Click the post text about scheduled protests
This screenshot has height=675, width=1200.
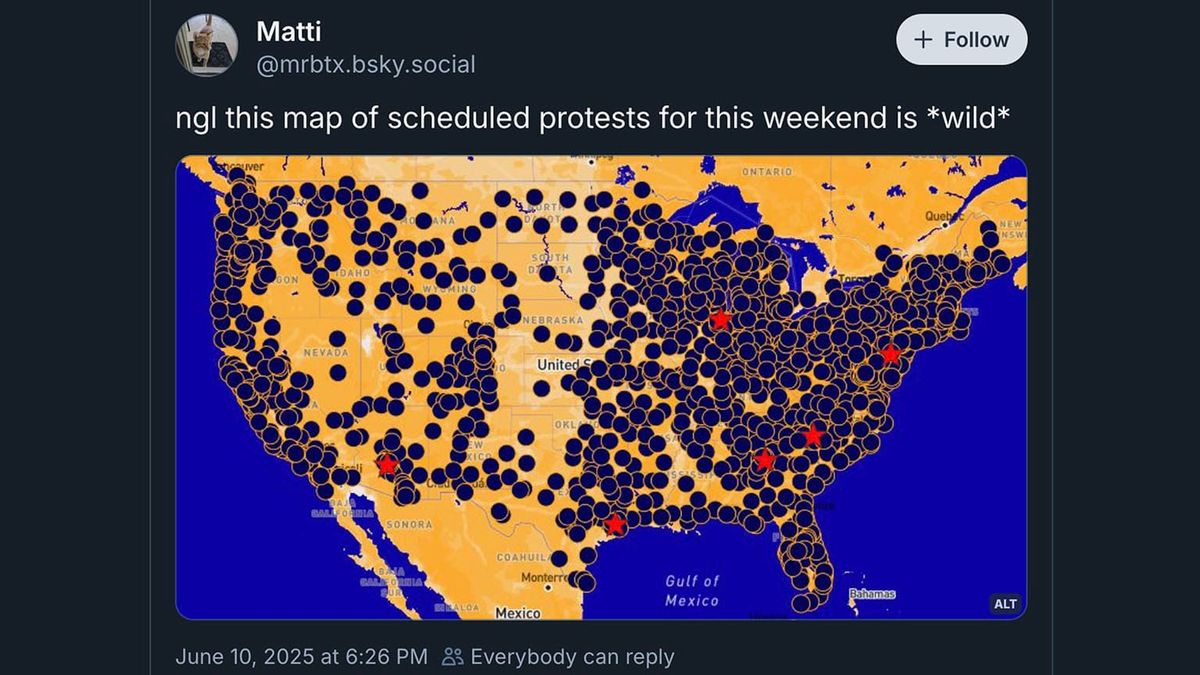coord(594,117)
